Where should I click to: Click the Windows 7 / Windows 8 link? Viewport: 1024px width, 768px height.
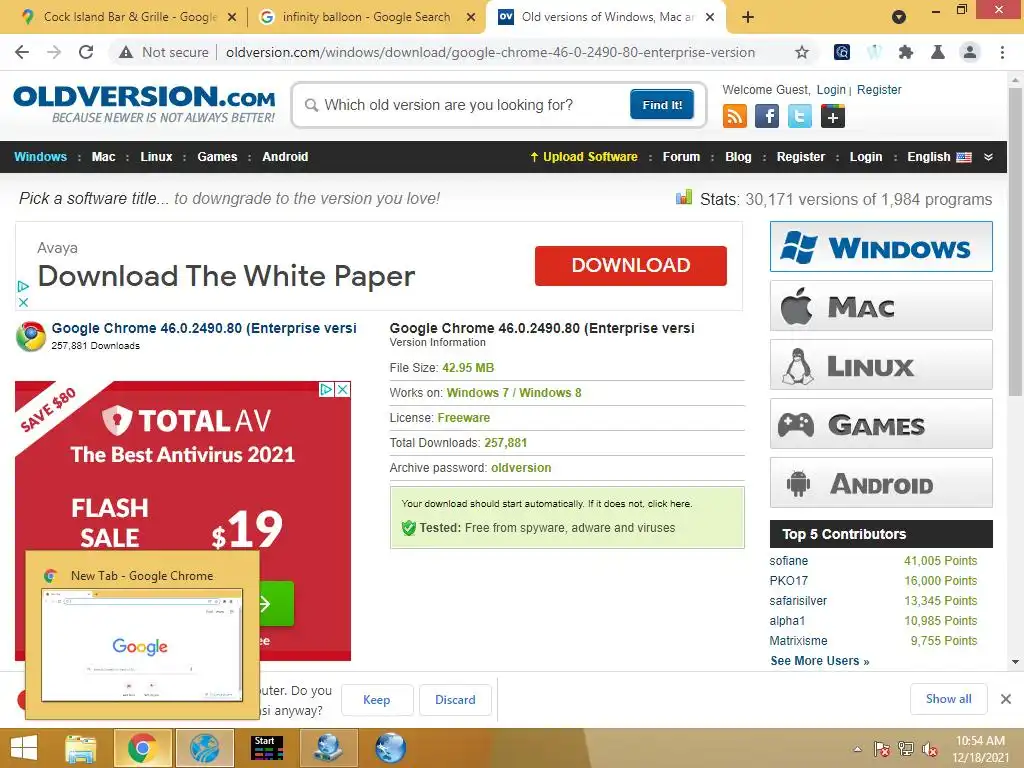pos(514,392)
